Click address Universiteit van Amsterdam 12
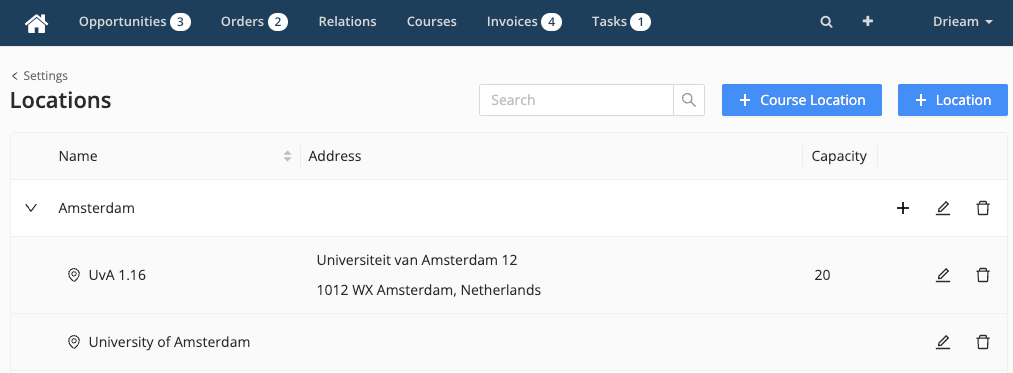 coord(417,260)
